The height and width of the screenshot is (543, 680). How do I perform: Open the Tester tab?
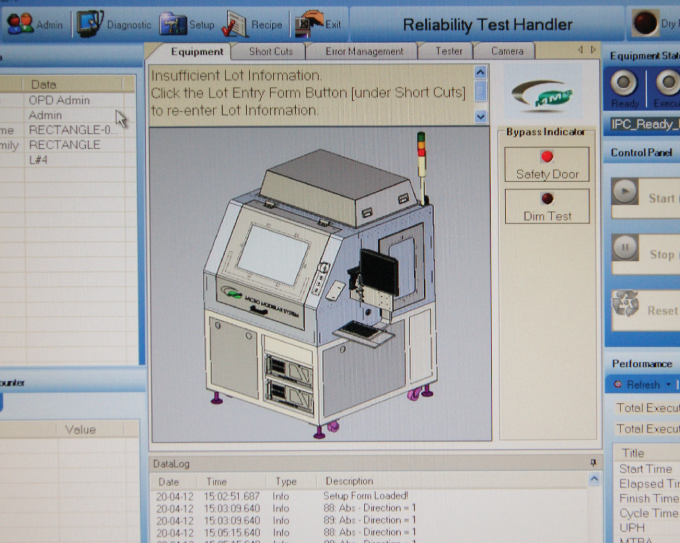pos(448,51)
